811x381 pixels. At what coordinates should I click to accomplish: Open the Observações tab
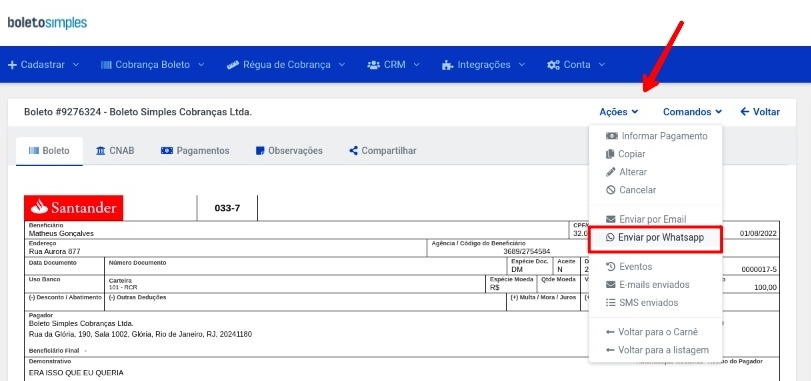pyautogui.click(x=289, y=151)
